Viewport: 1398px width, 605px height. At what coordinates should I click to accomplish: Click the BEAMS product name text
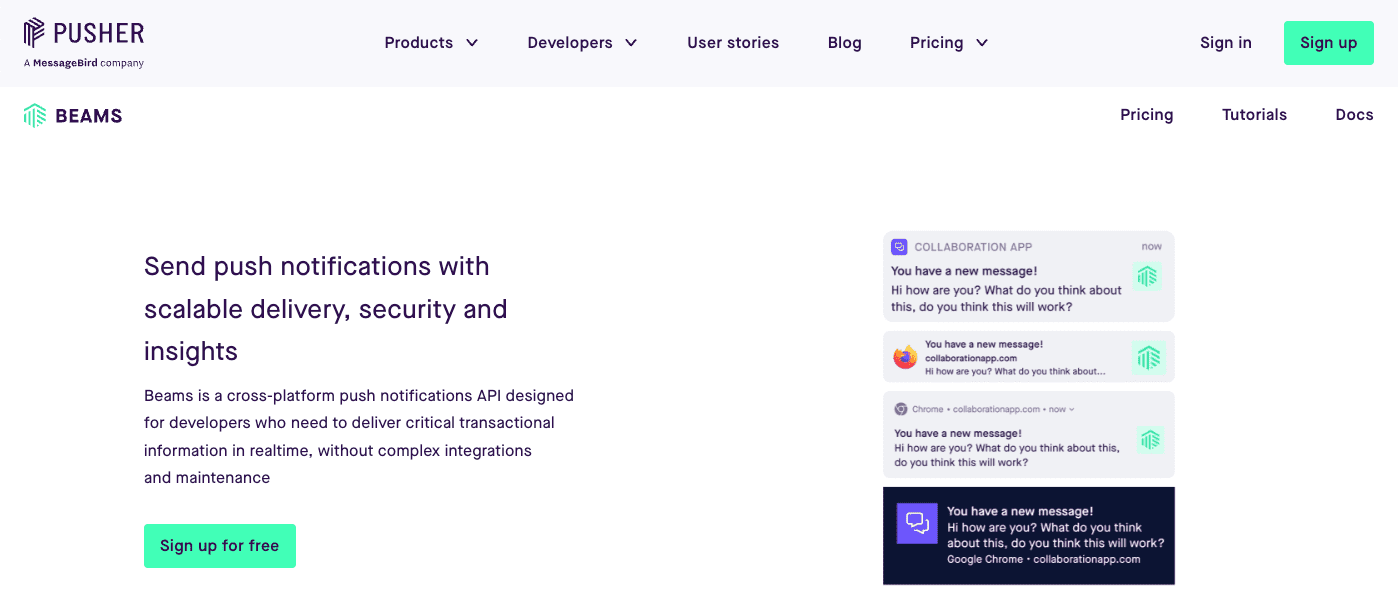click(x=89, y=116)
